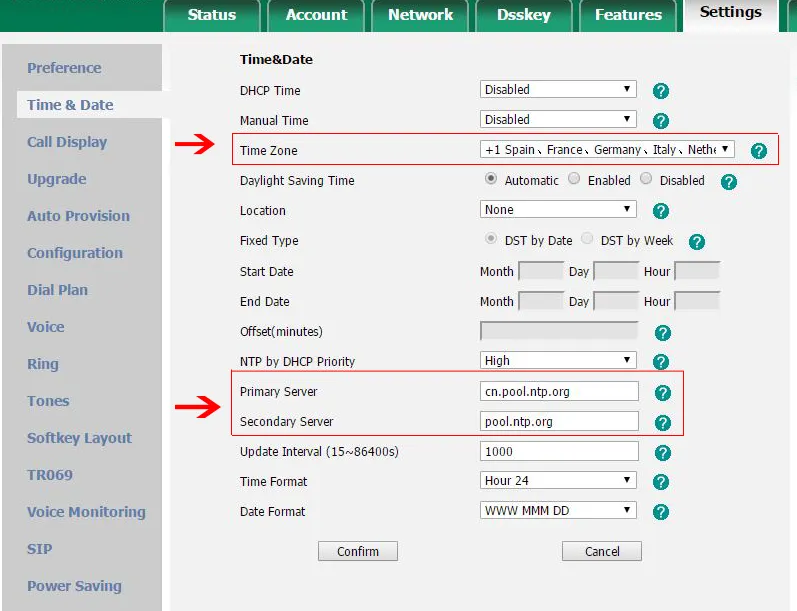The height and width of the screenshot is (611, 797).
Task: Click help icon for Daylight Saving Time
Action: (729, 182)
